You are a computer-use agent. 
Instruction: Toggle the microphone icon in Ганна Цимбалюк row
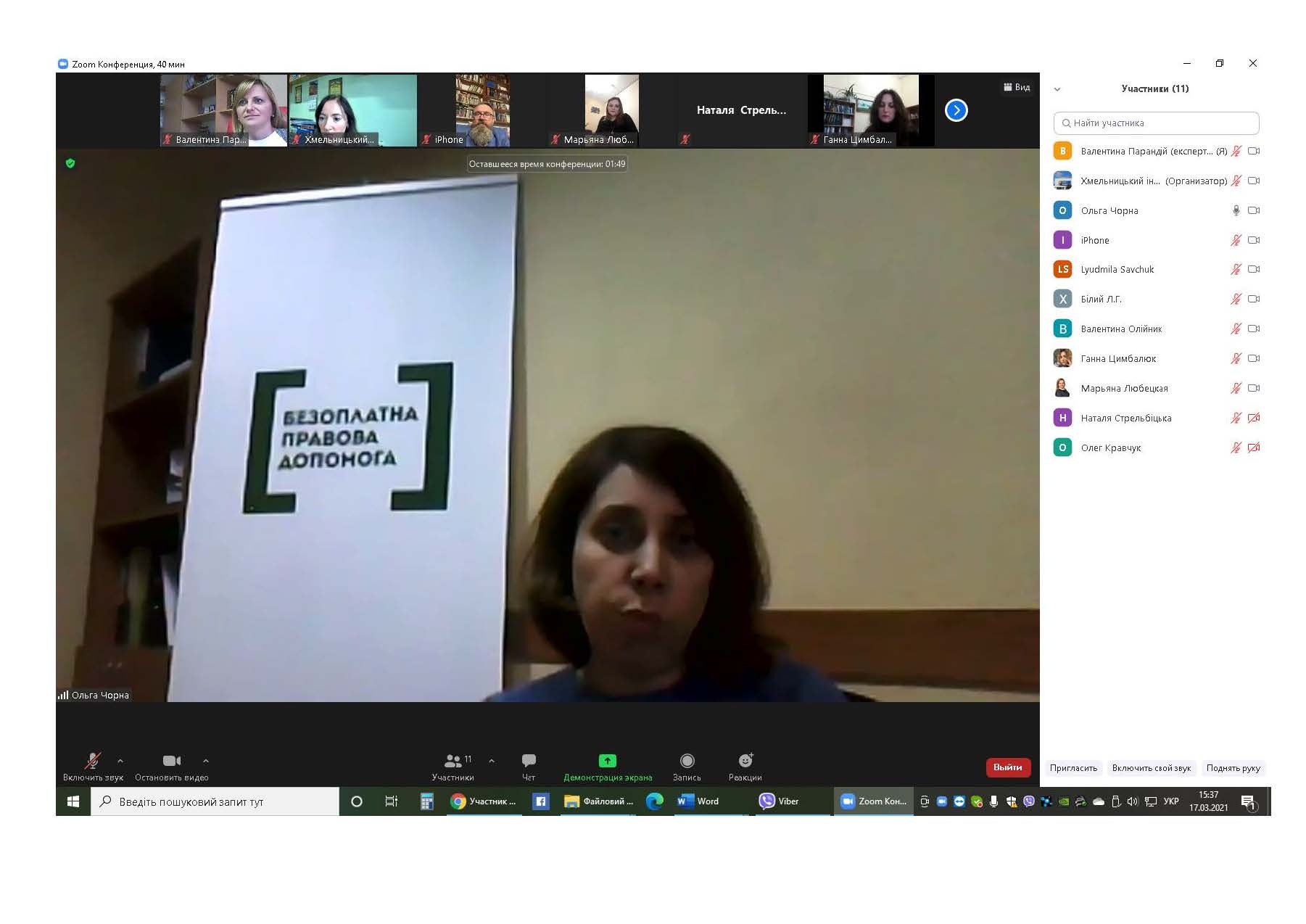pyautogui.click(x=1236, y=358)
